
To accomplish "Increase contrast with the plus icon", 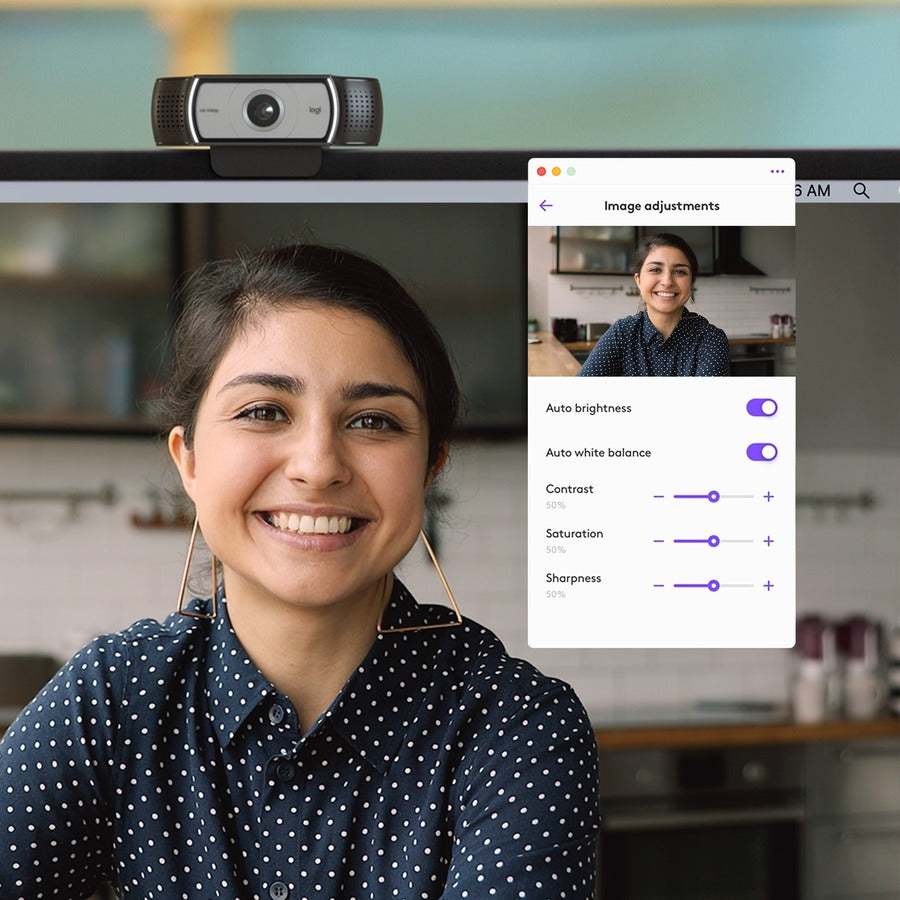I will click(768, 497).
